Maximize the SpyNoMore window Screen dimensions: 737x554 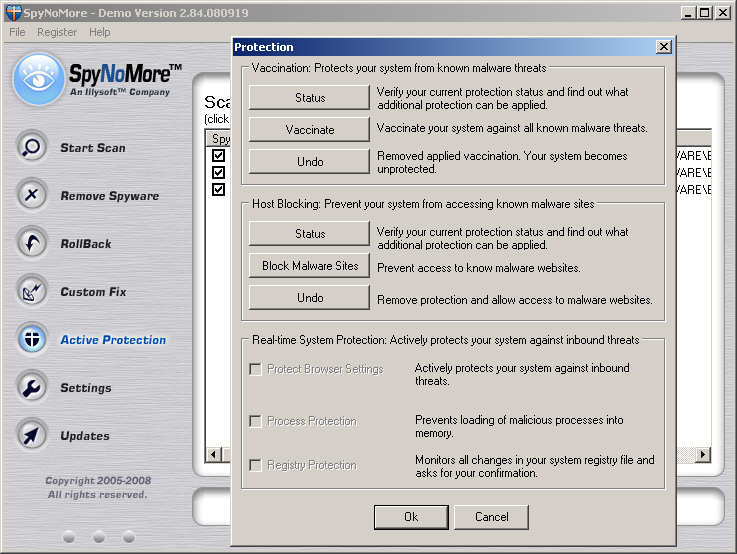coord(705,13)
